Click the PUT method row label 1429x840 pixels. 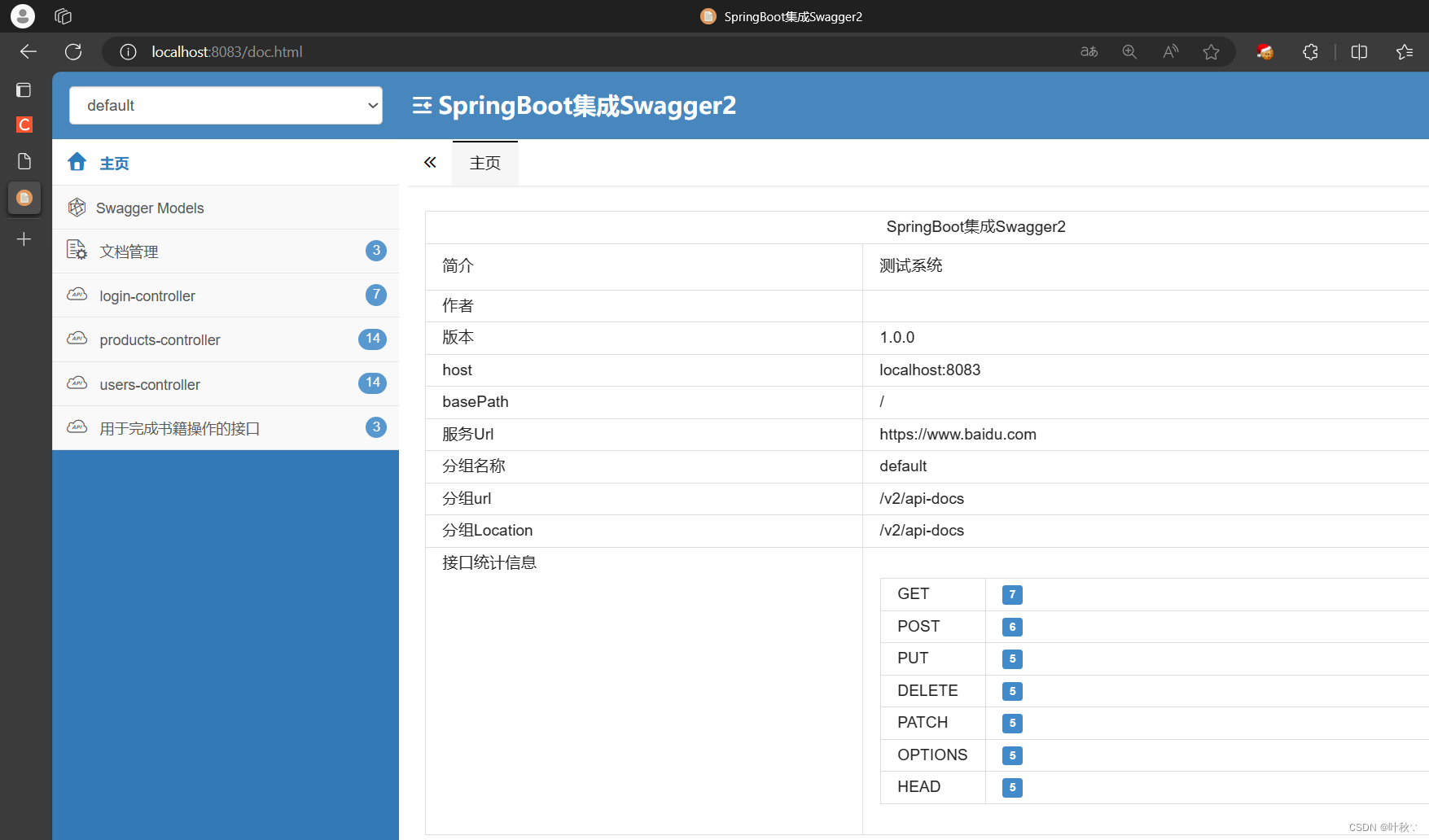[x=913, y=658]
